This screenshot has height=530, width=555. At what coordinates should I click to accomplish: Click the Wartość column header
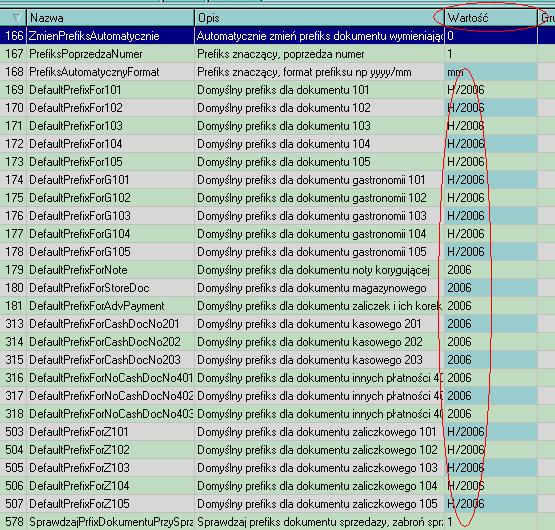(491, 17)
